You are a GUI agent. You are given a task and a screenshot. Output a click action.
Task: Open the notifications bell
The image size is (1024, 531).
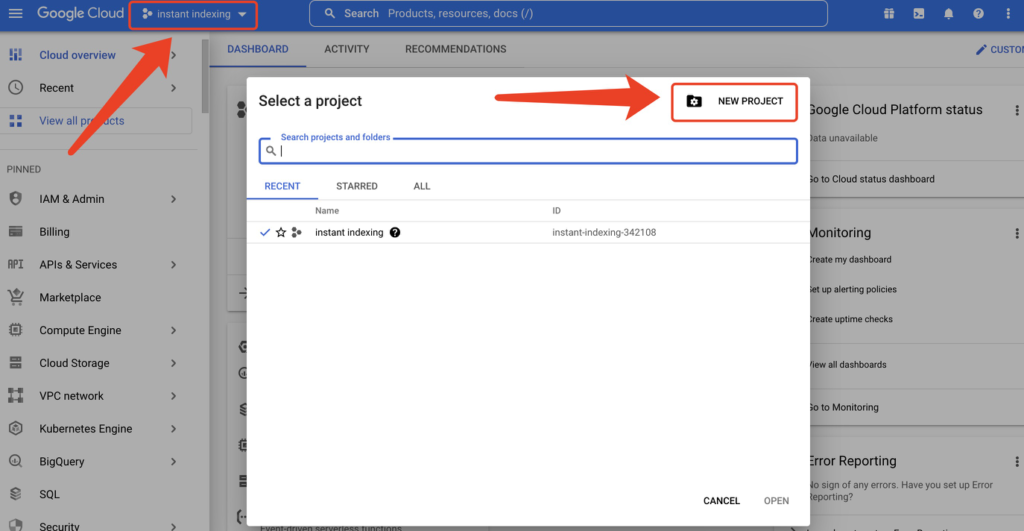click(x=948, y=14)
